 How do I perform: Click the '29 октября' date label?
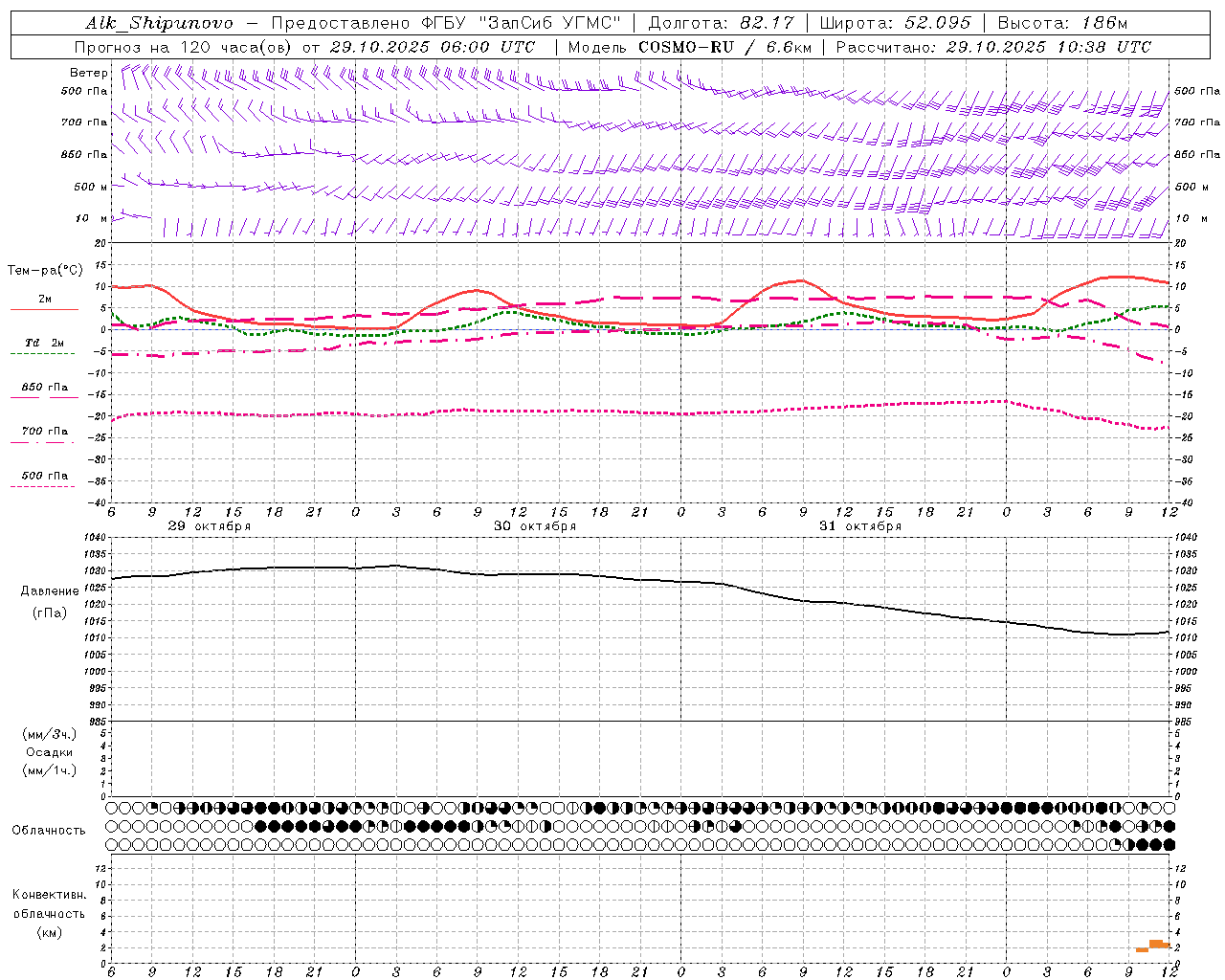[210, 526]
